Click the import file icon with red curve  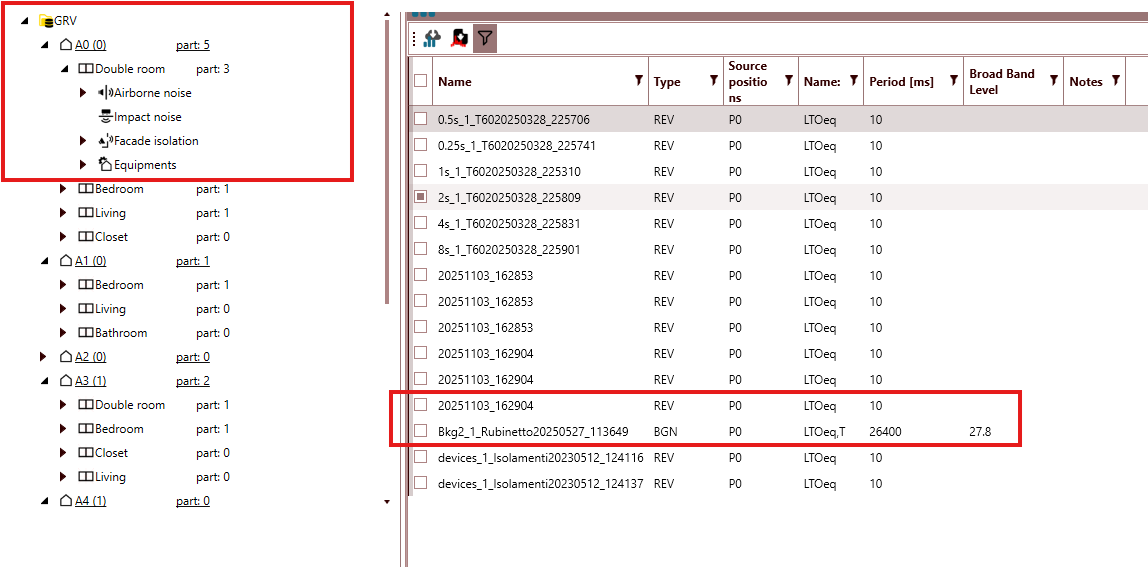[459, 38]
